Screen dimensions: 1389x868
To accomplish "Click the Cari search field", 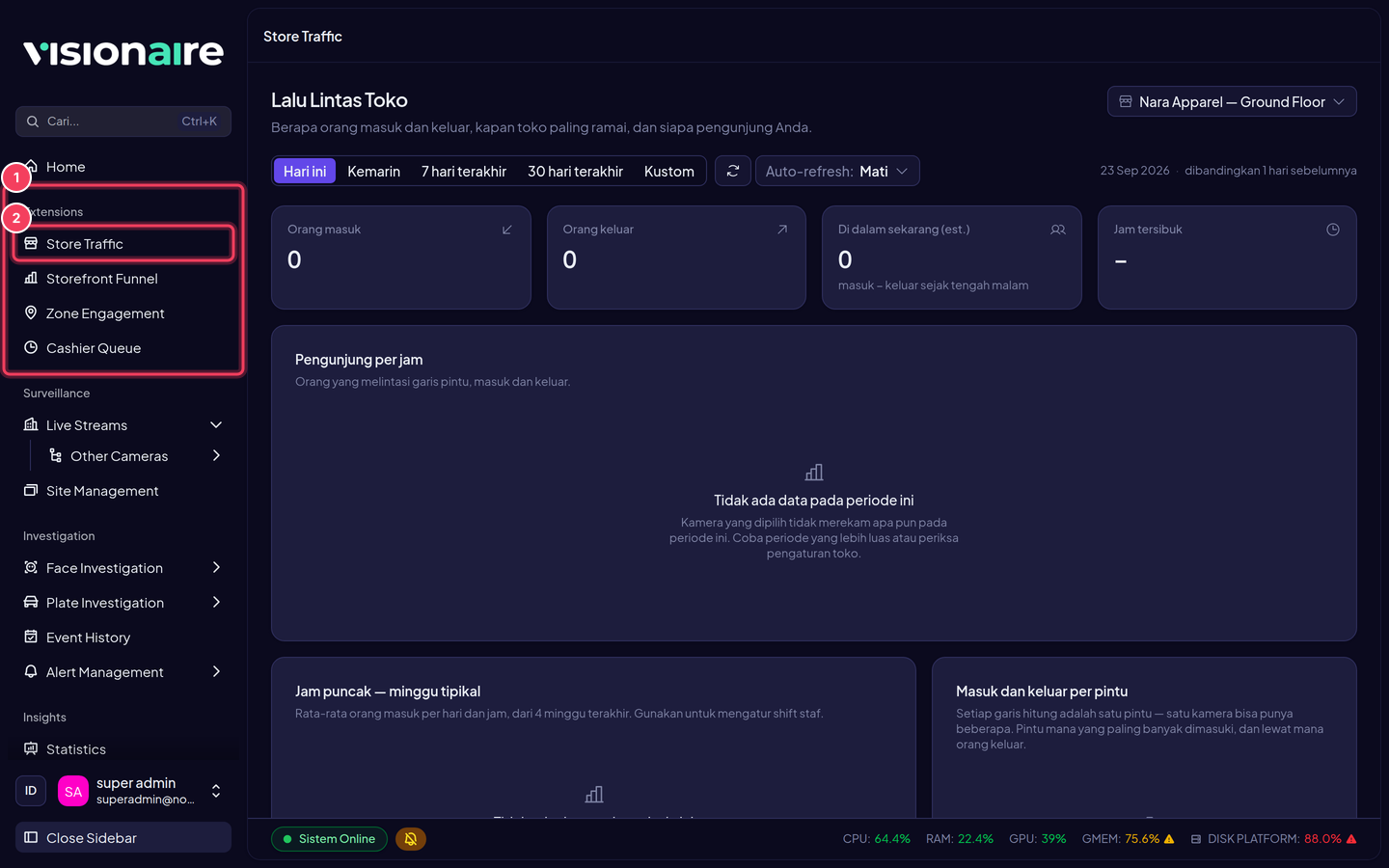I will [123, 122].
